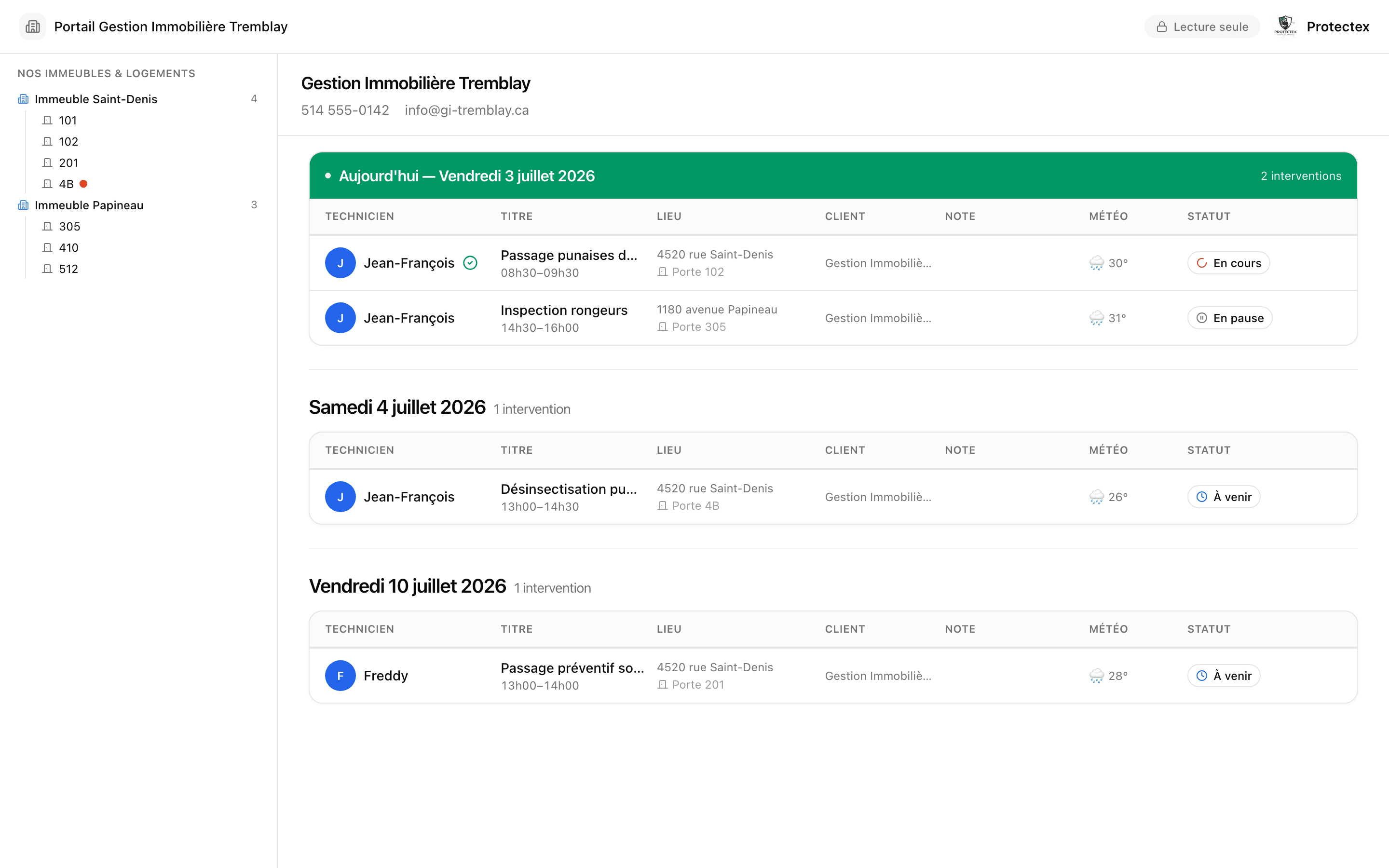Click the door icon beside Porte 102
Screen dimensions: 1389x868
tap(662, 272)
